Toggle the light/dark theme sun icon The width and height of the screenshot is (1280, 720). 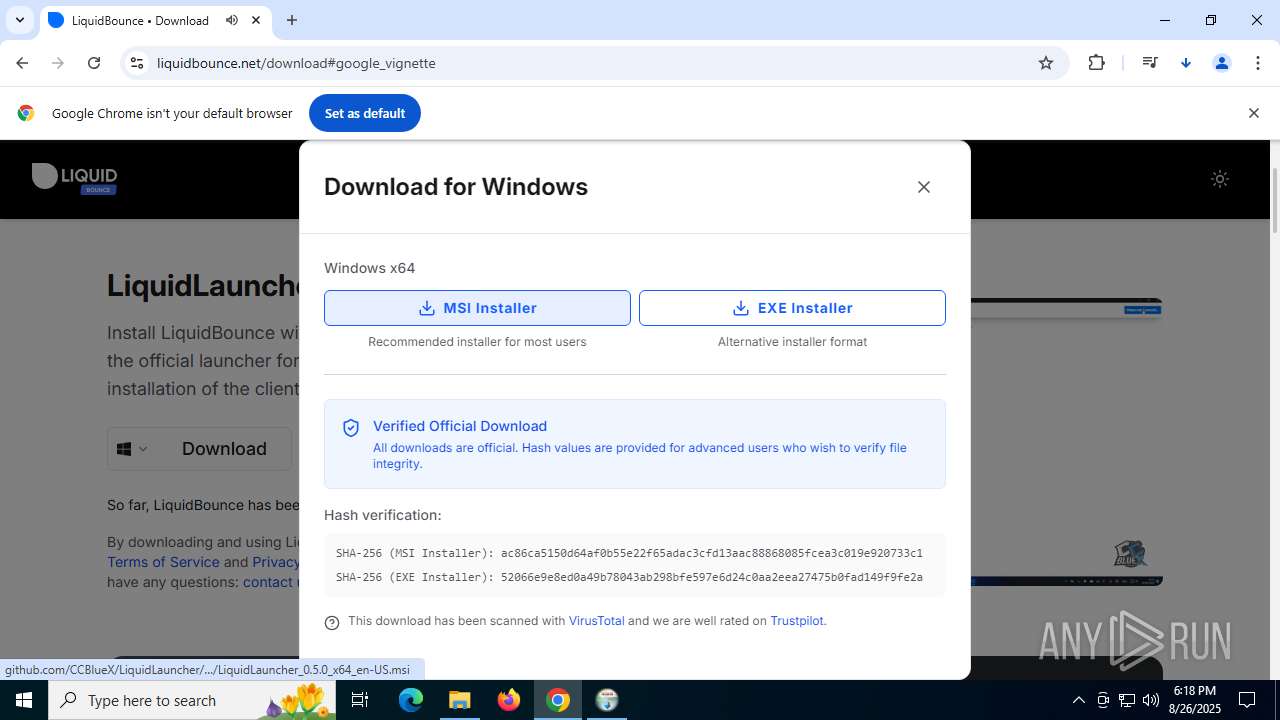pos(1220,179)
